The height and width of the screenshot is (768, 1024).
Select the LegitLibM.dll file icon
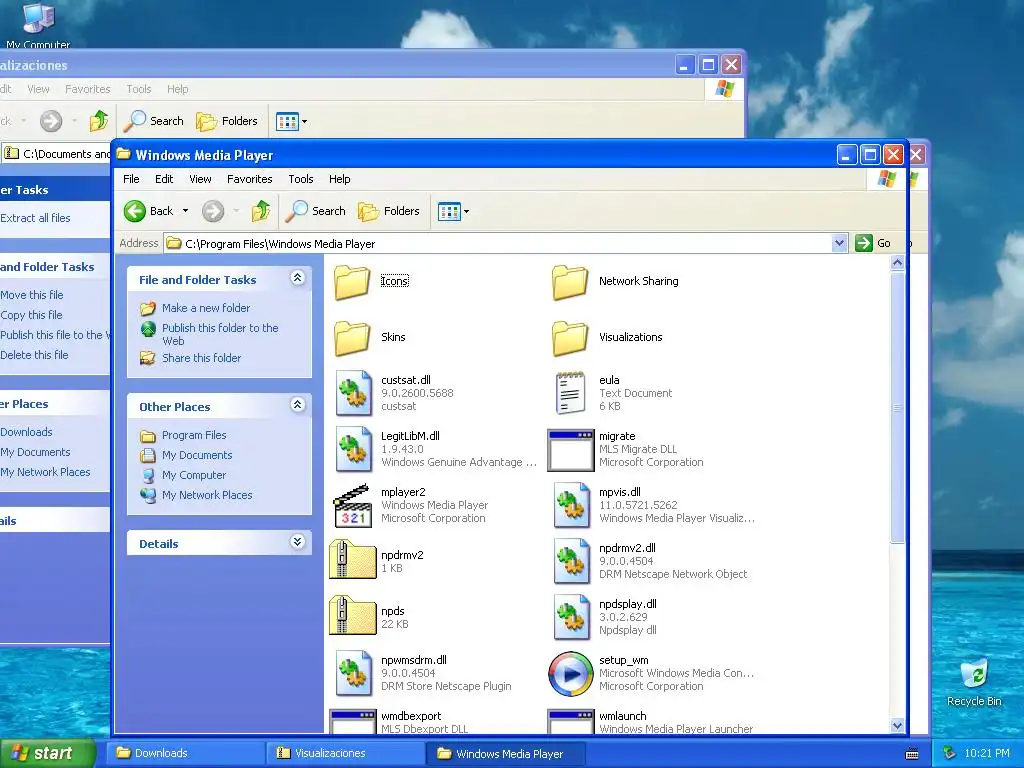(353, 449)
